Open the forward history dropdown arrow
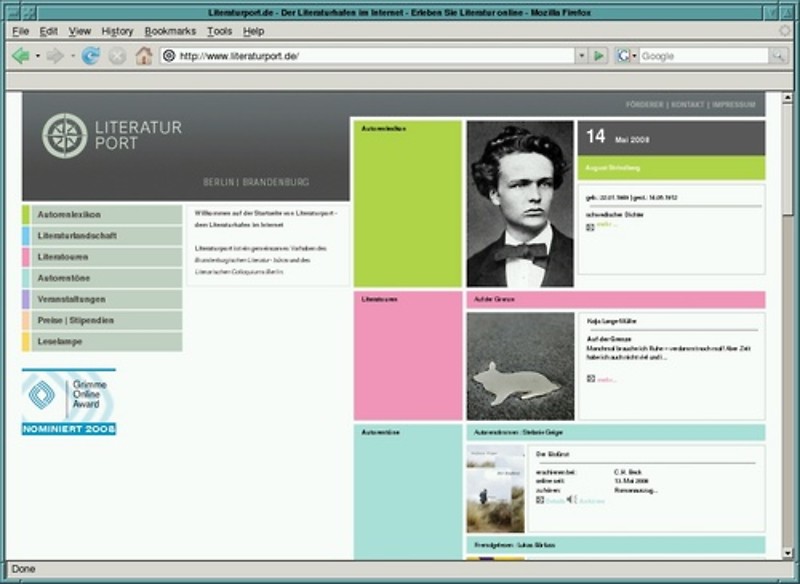This screenshot has height=584, width=800. [x=72, y=56]
